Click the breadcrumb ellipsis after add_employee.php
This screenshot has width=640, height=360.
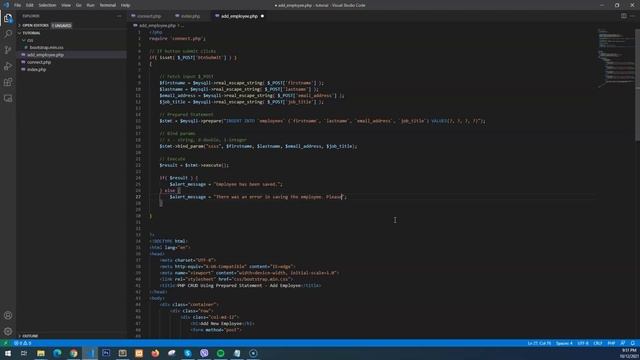(182, 25)
